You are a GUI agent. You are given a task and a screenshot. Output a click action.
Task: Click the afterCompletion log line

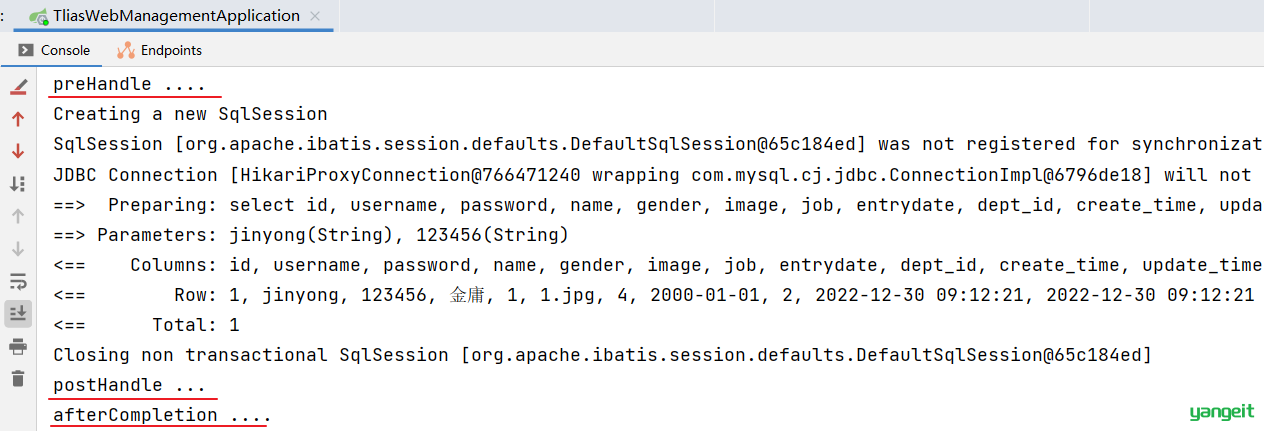162,415
